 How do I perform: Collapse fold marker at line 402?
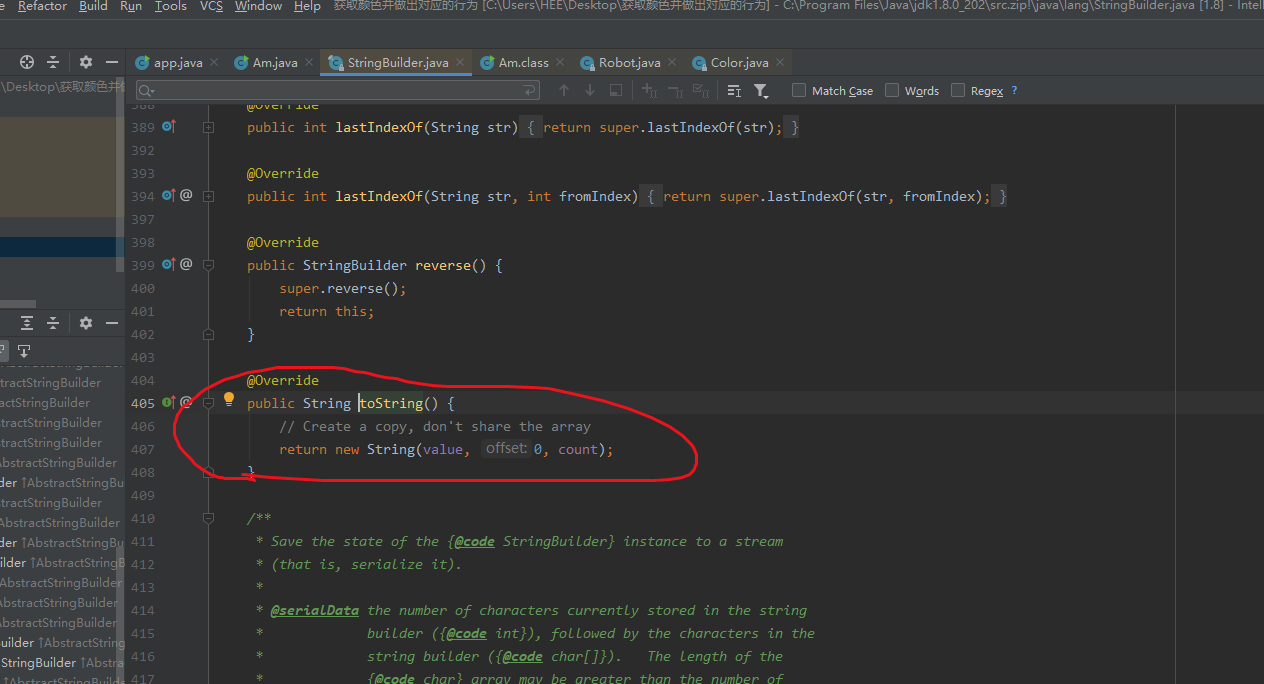pos(208,334)
